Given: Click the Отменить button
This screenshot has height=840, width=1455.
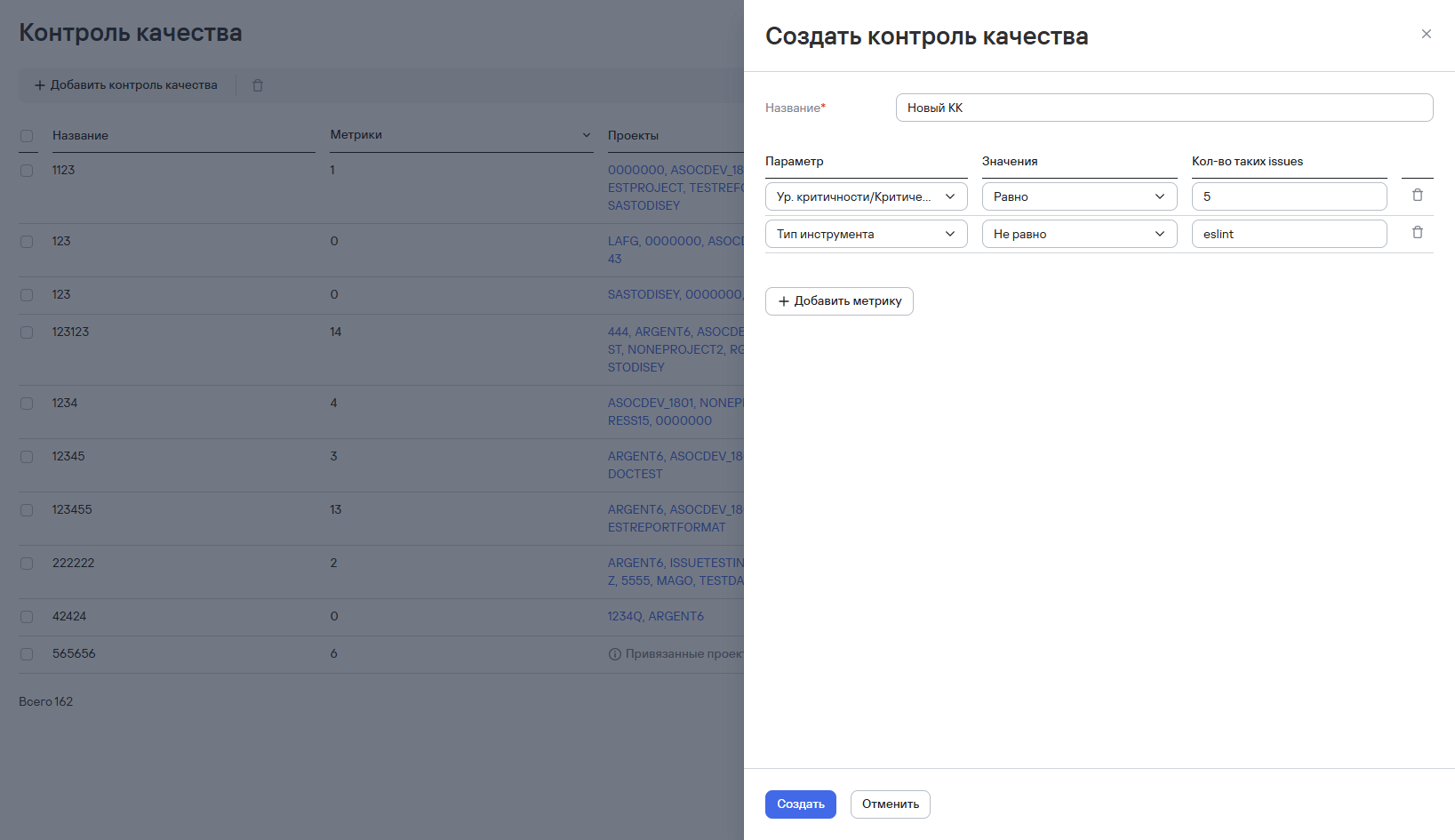Looking at the screenshot, I should [890, 804].
